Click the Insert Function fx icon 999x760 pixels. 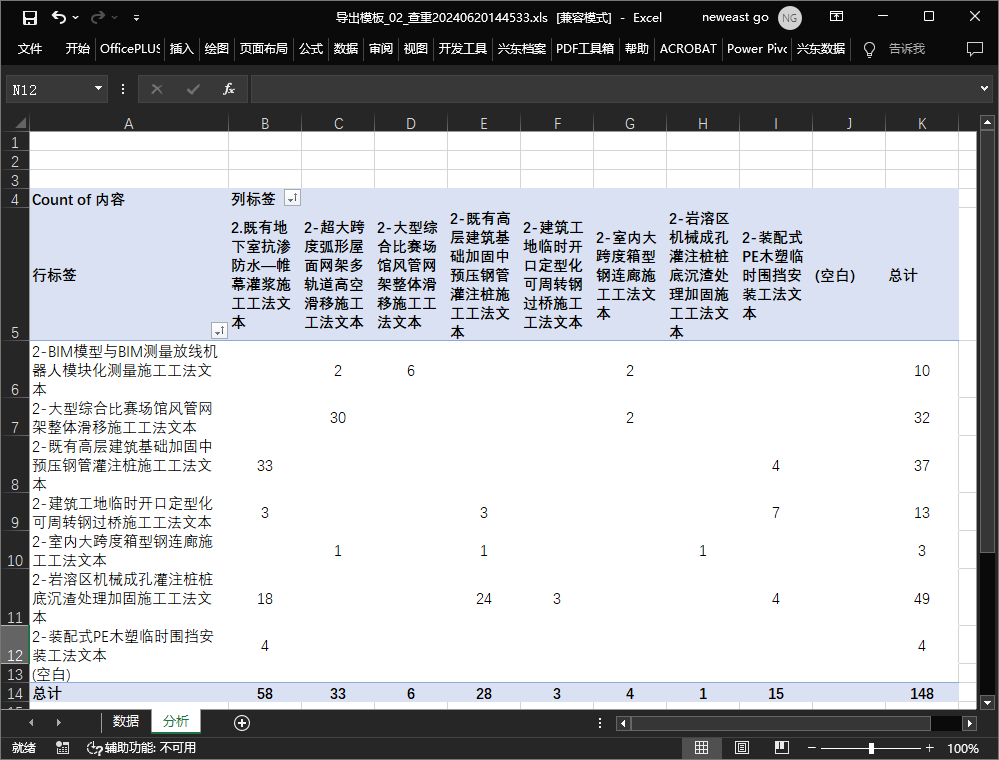228,89
